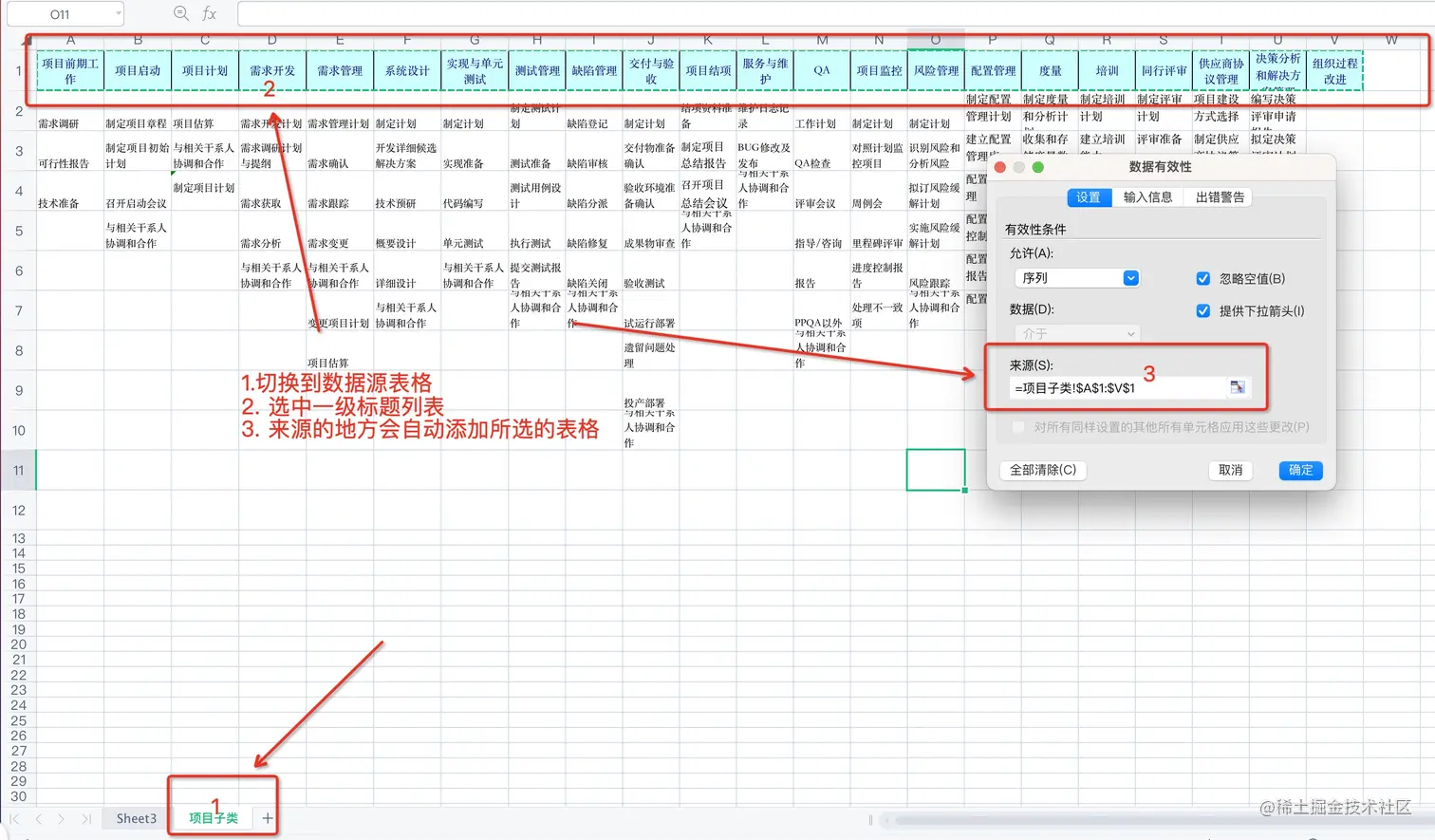Click cell 项目计划 in header row
The image size is (1435, 840).
[x=205, y=71]
